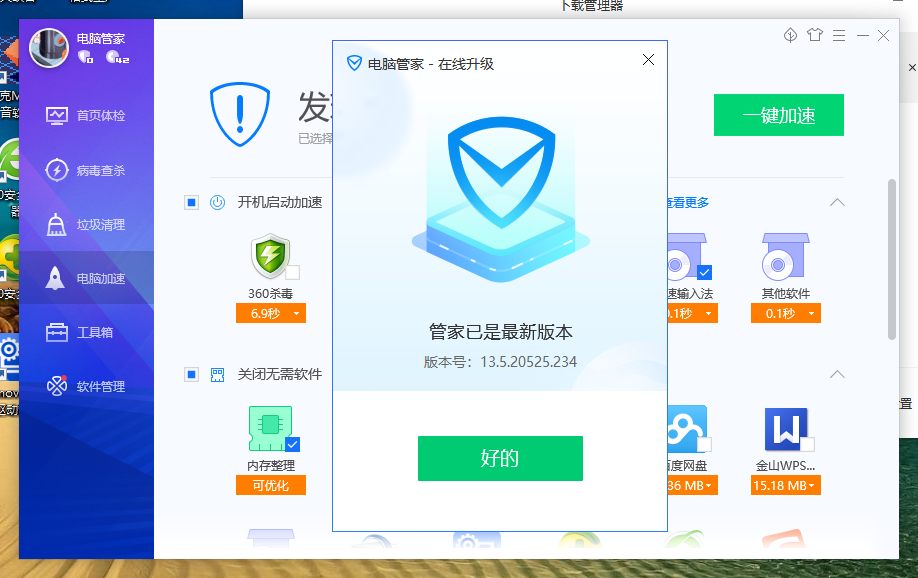Select 电脑加速 in the sidebar

point(87,278)
